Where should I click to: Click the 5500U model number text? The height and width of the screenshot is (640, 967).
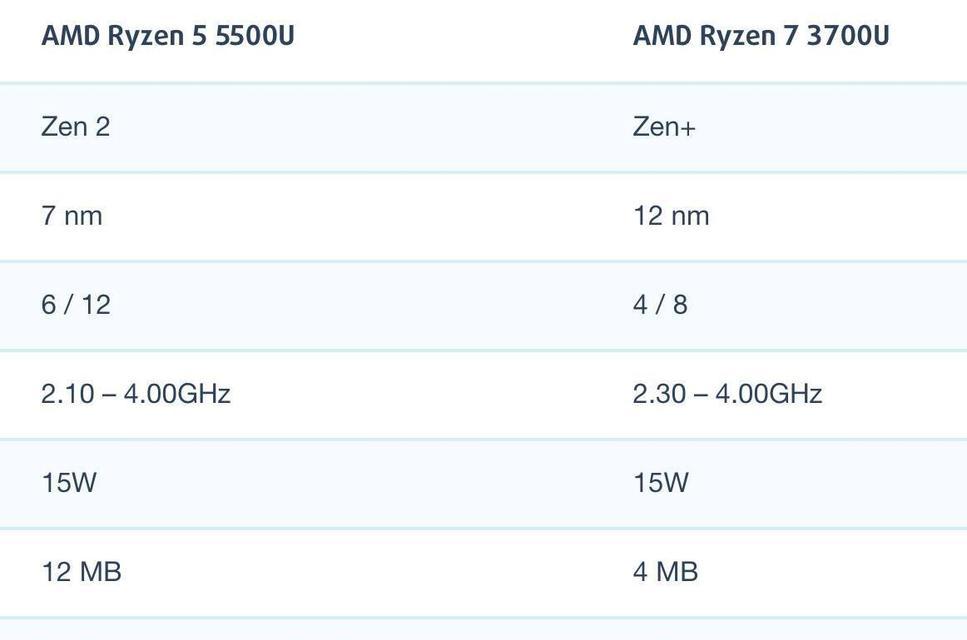pos(254,35)
